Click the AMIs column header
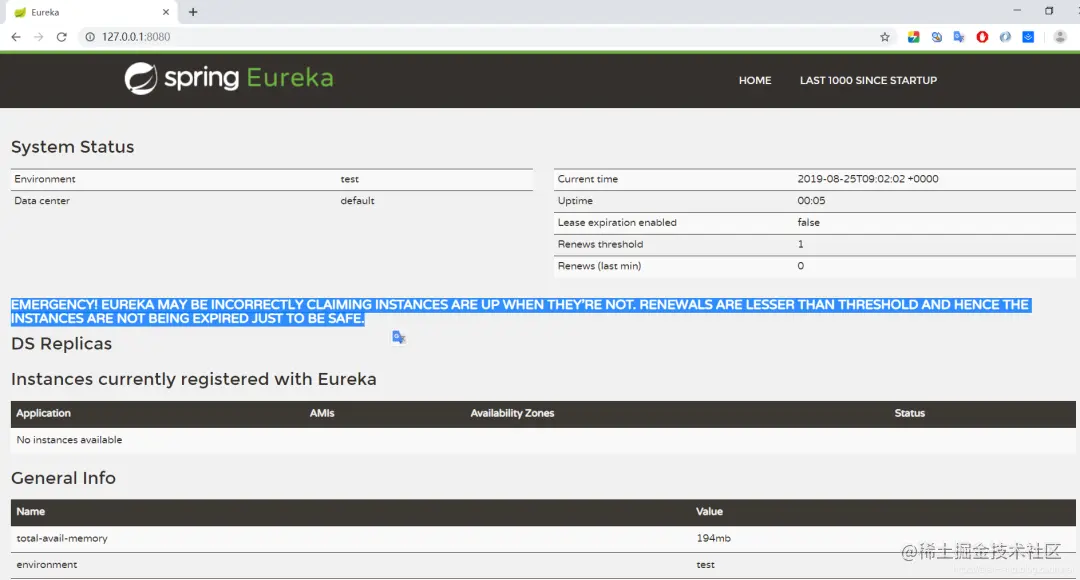This screenshot has width=1080, height=580. 322,413
